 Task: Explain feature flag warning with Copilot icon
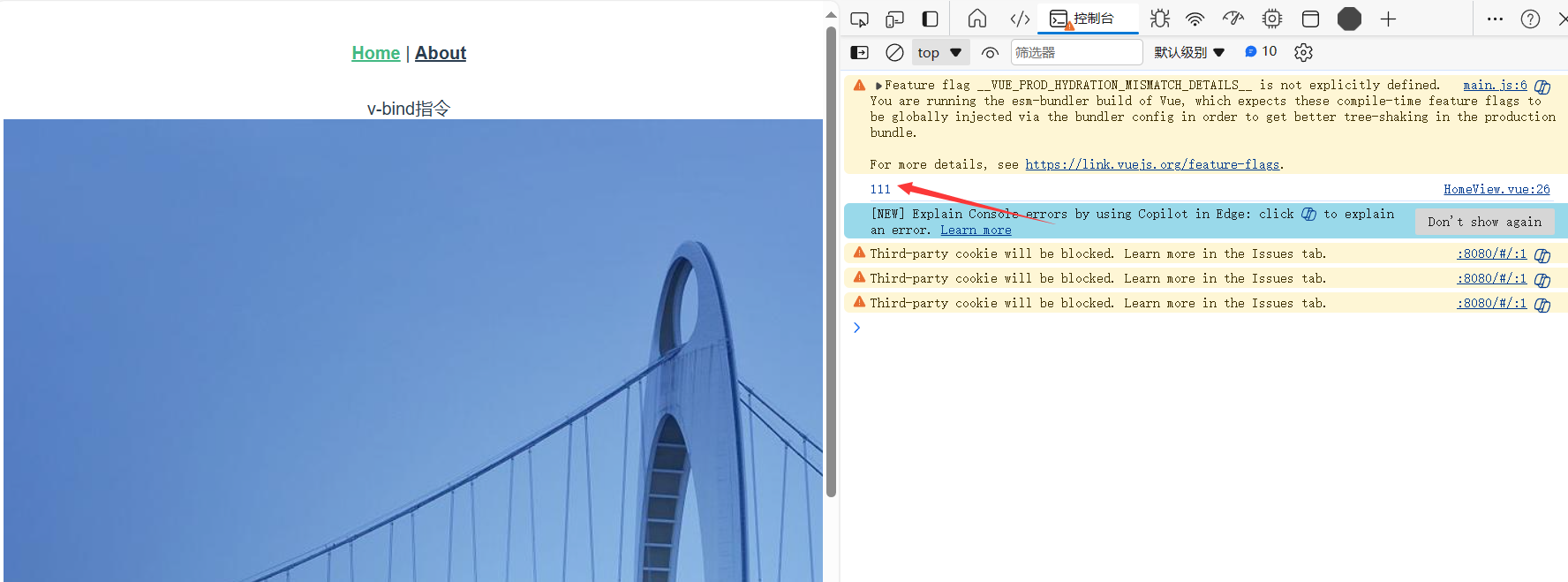coord(1542,87)
